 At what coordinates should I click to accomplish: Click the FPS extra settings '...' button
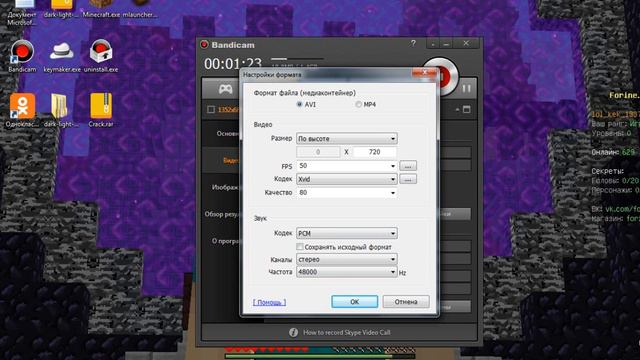tap(408, 166)
